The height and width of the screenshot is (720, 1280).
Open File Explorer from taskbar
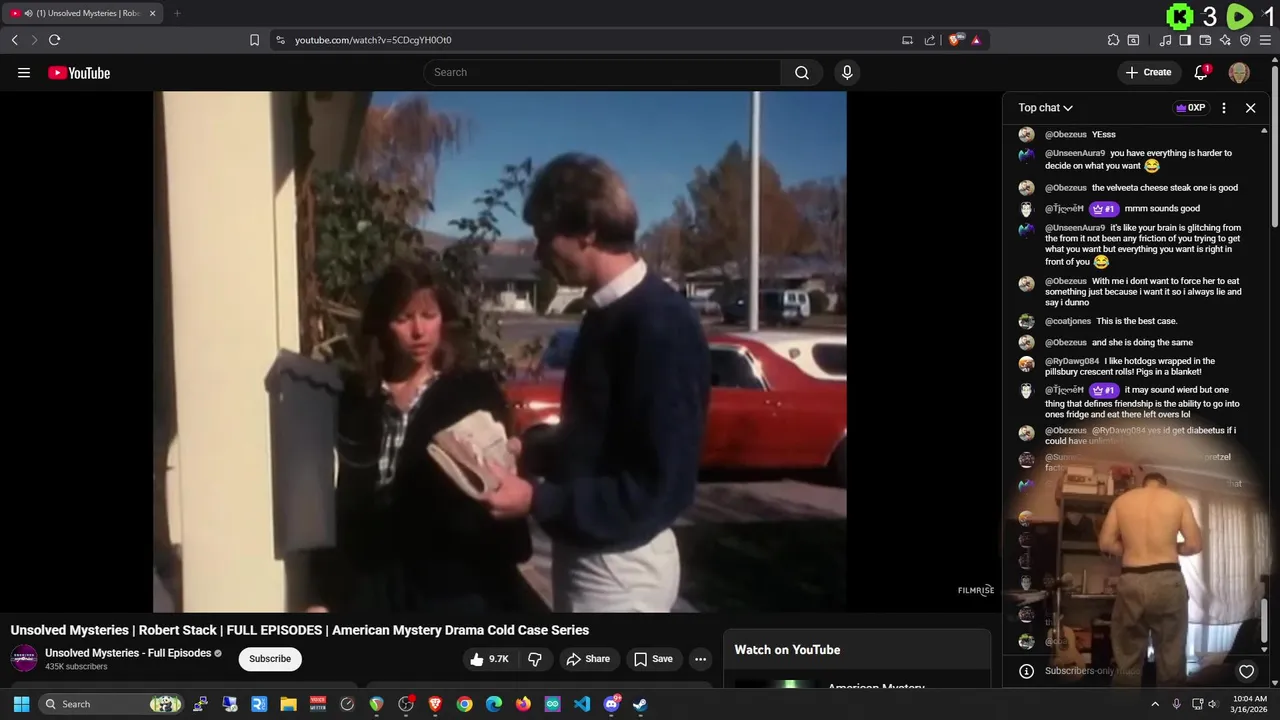288,704
